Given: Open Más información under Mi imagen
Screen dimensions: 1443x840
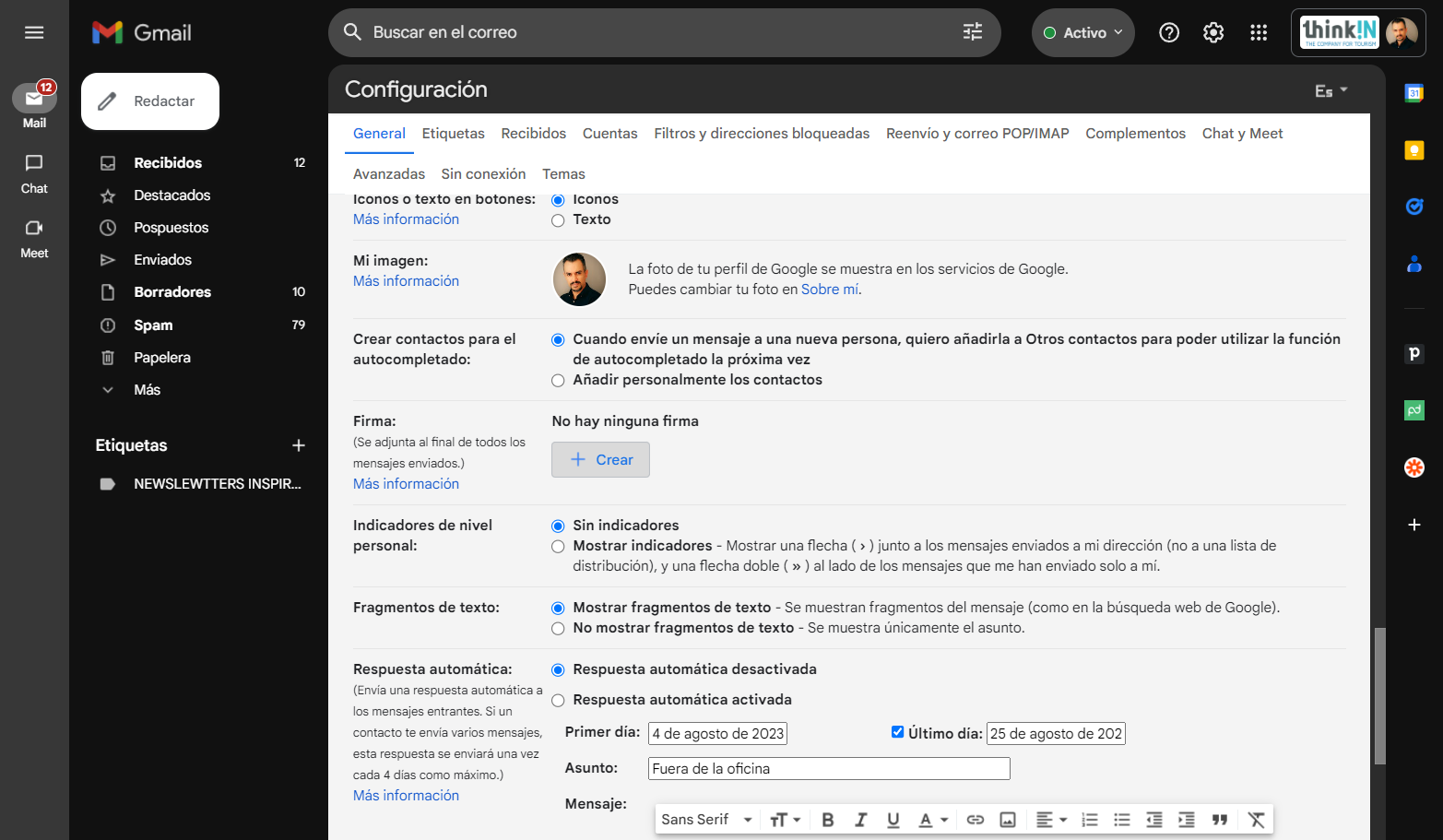Looking at the screenshot, I should pyautogui.click(x=406, y=281).
